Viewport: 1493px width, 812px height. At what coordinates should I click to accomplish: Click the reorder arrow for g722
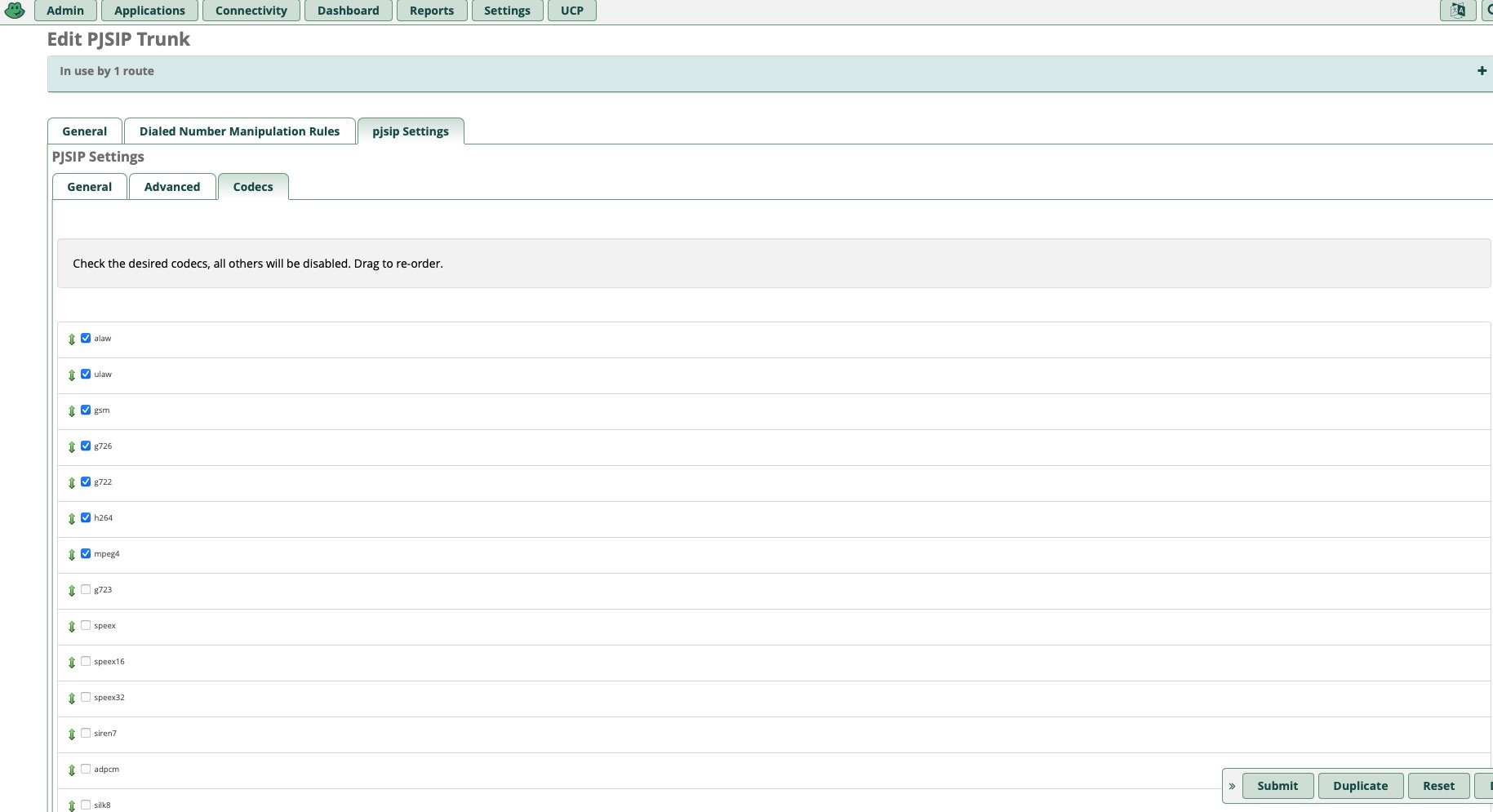coord(72,483)
